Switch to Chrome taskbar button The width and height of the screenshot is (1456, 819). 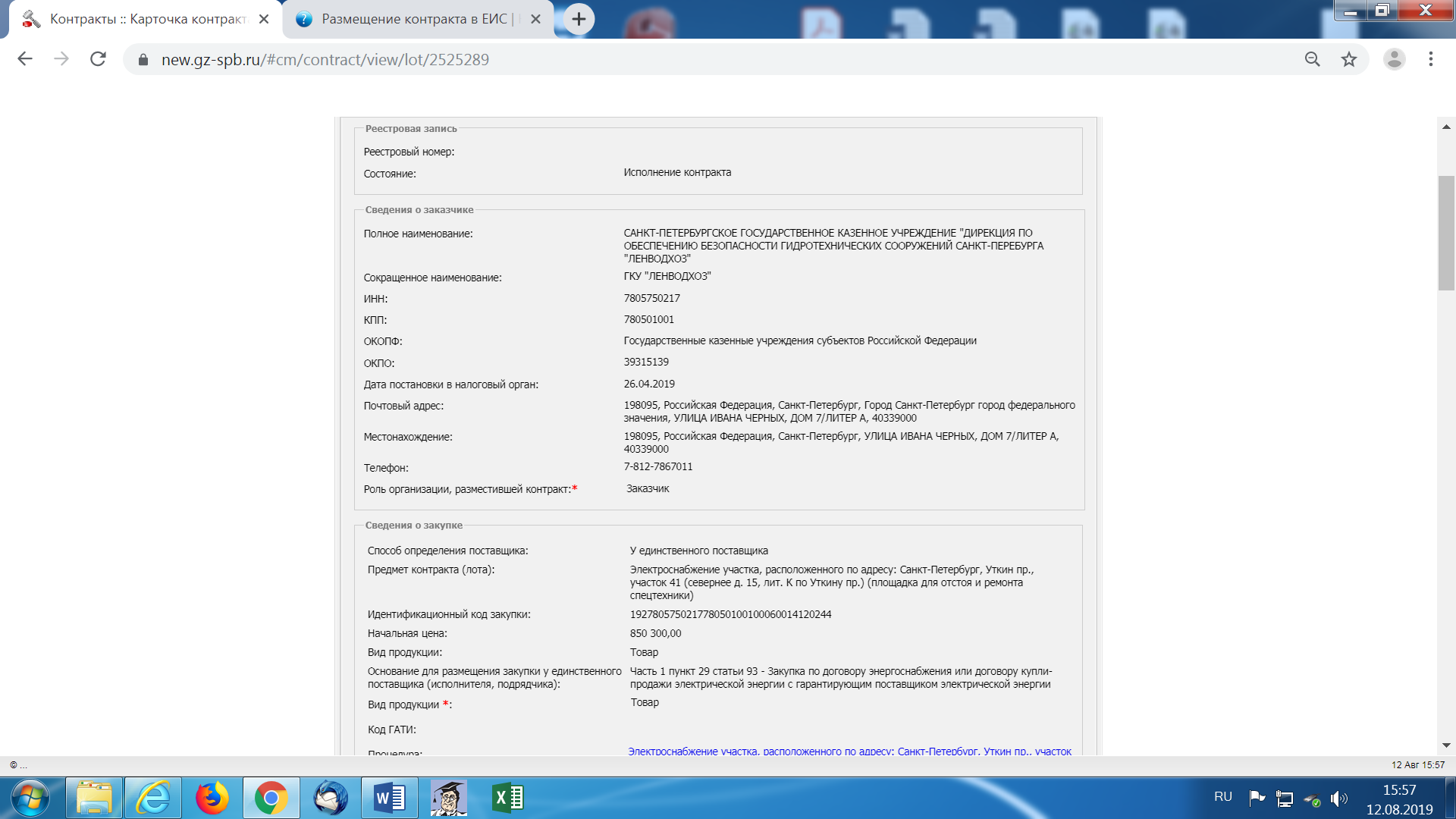point(271,798)
